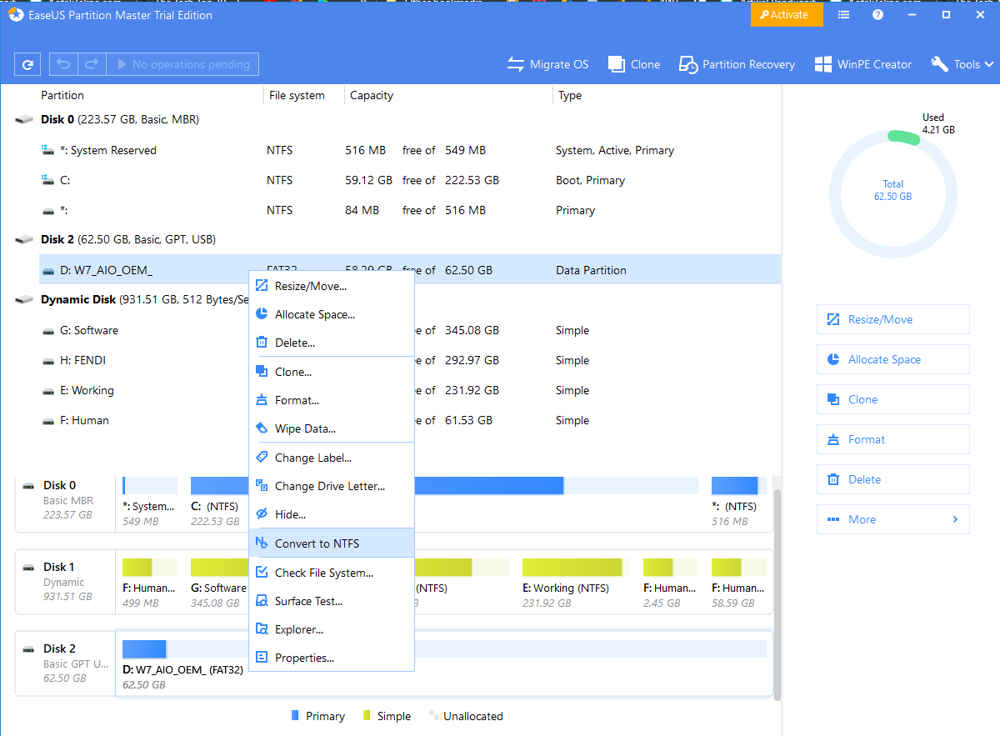Choose Check File System in context menu
1000x736 pixels.
pyautogui.click(x=332, y=573)
